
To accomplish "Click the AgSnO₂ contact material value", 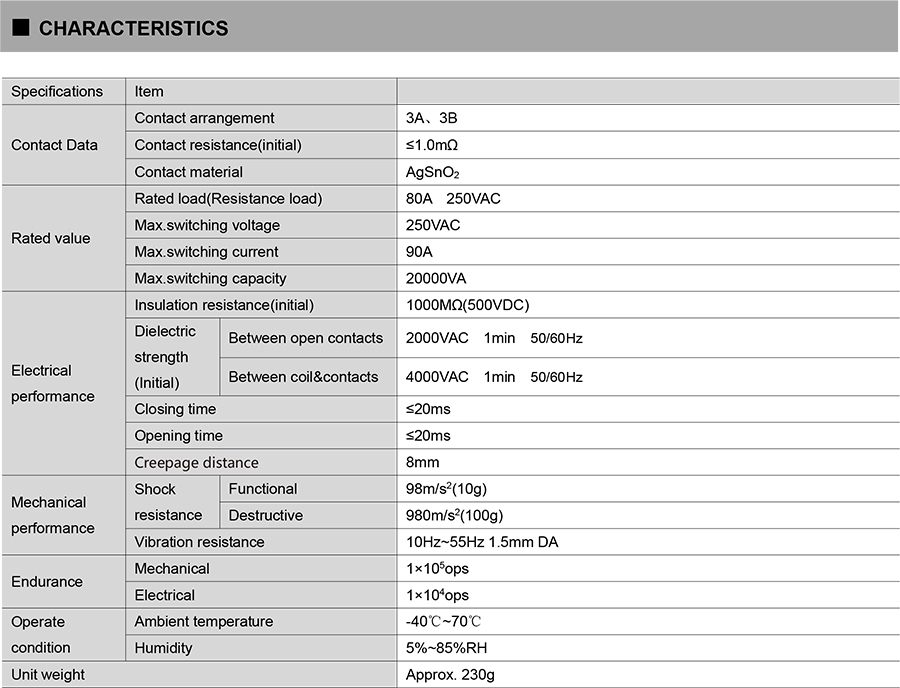I will (433, 172).
